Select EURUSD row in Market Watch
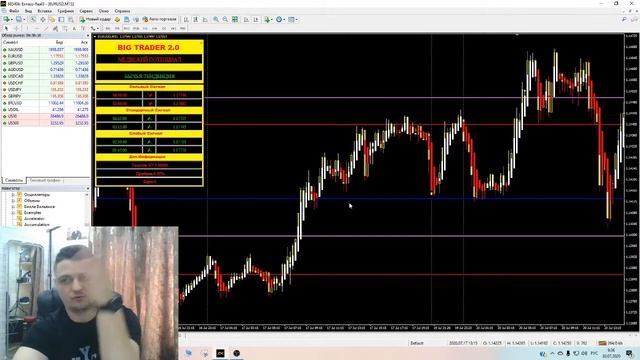 click(x=45, y=56)
